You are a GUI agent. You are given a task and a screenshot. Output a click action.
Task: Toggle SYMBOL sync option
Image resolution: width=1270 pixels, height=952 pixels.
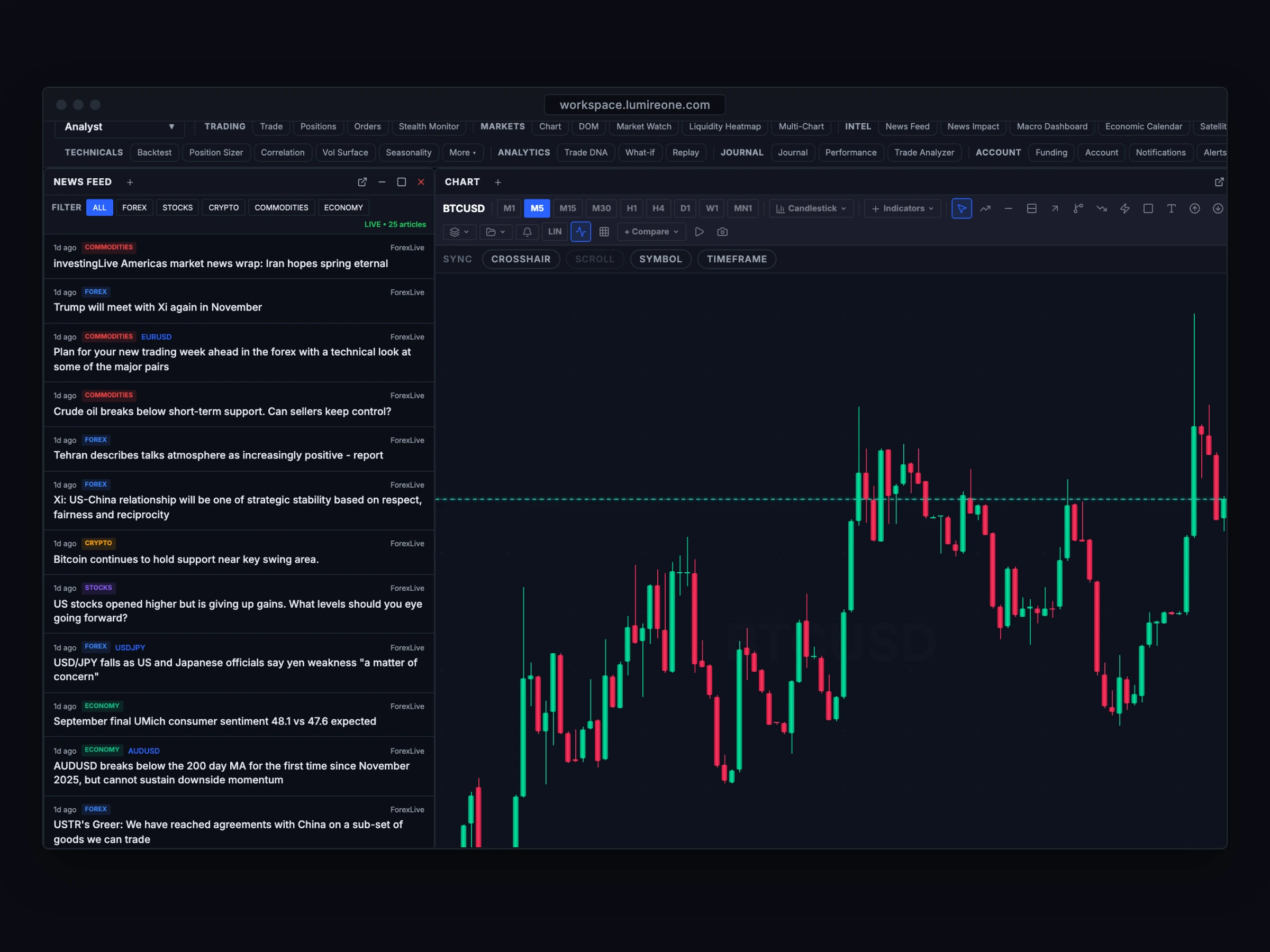660,259
